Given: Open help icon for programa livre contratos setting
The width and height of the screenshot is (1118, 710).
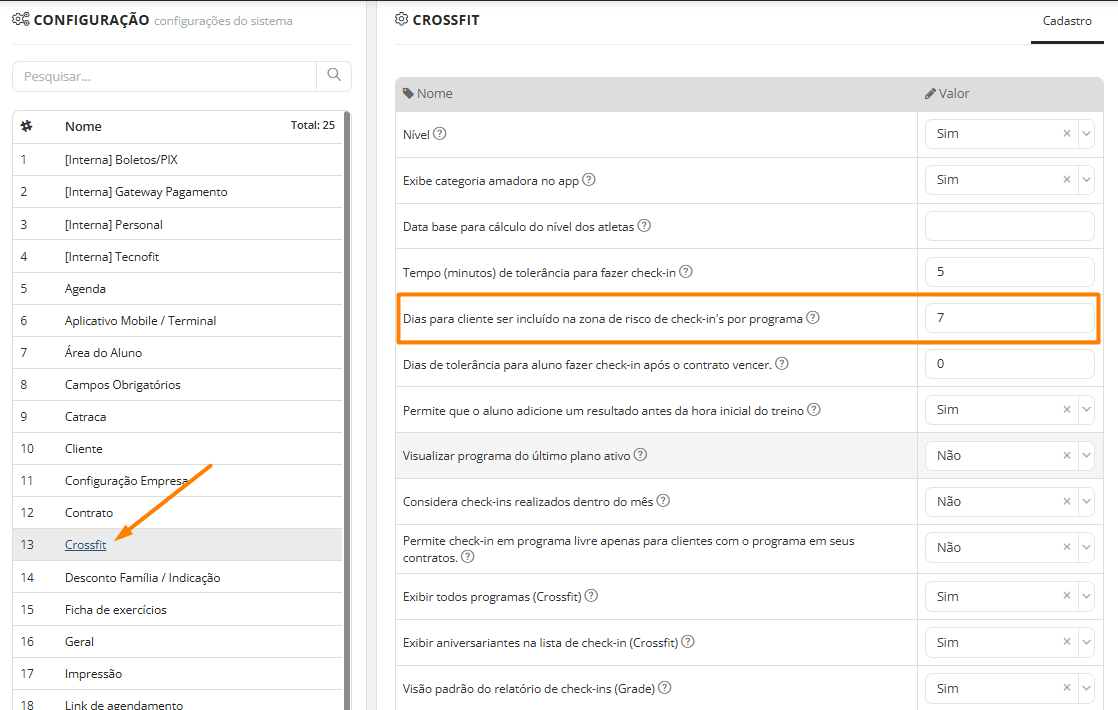Looking at the screenshot, I should pos(468,556).
